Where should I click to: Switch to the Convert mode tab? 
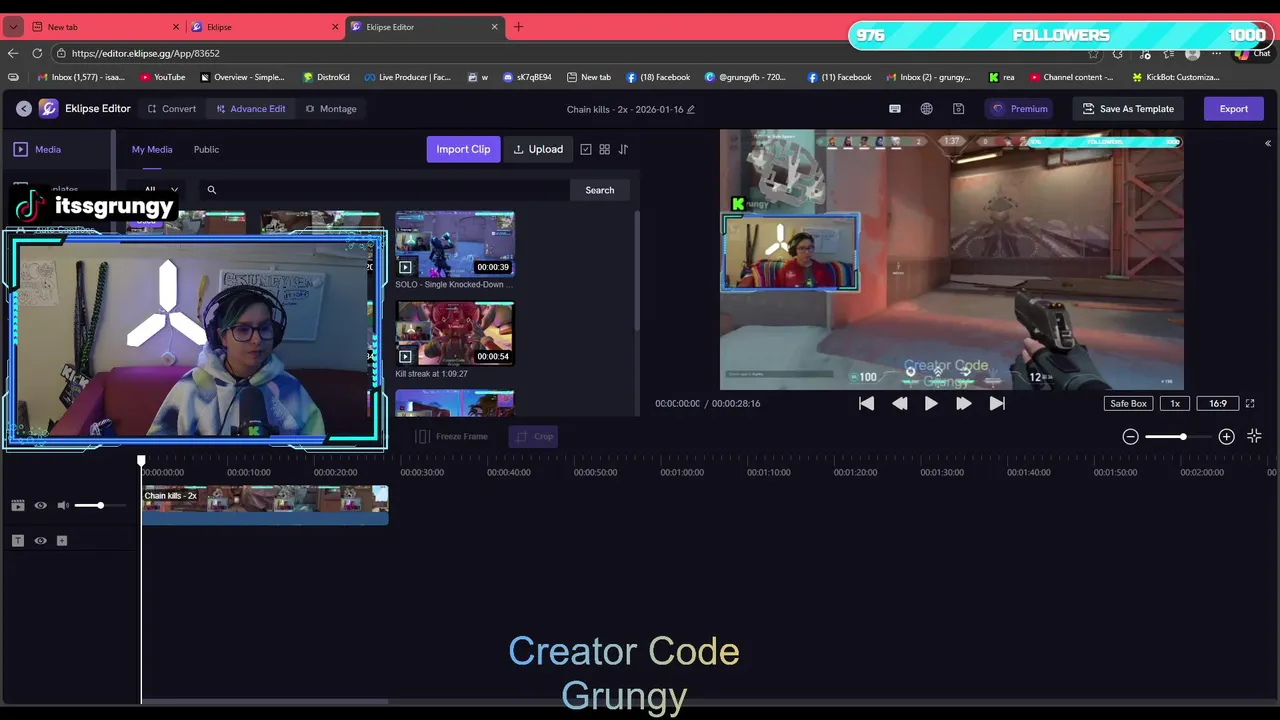pos(171,109)
